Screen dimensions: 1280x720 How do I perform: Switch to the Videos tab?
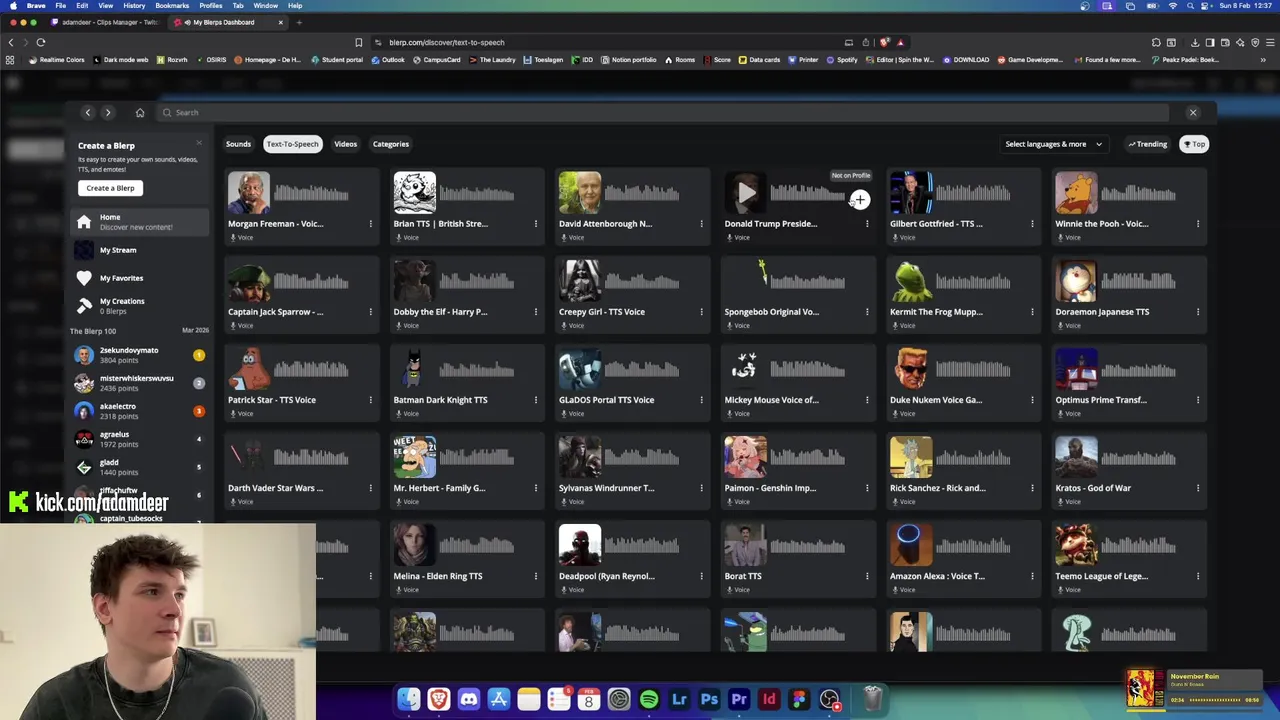pos(345,144)
